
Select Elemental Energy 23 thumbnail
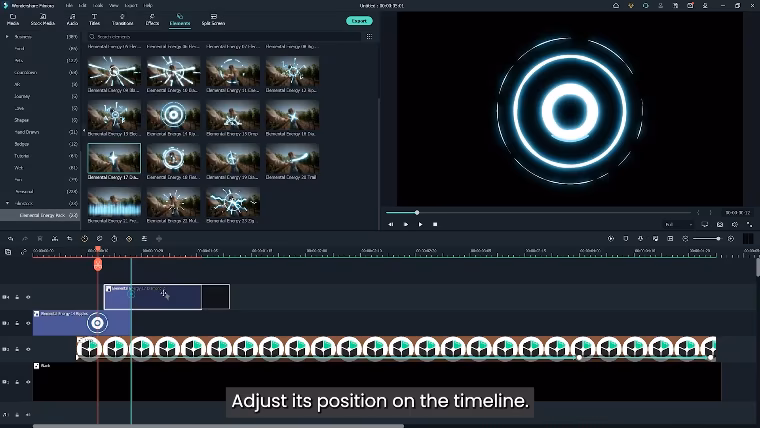(233, 202)
